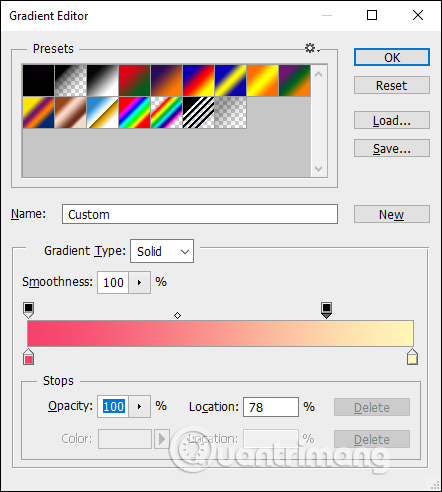Click the pink-to-yellow gradient bar
Screen dimensions: 442x492
tap(220, 333)
